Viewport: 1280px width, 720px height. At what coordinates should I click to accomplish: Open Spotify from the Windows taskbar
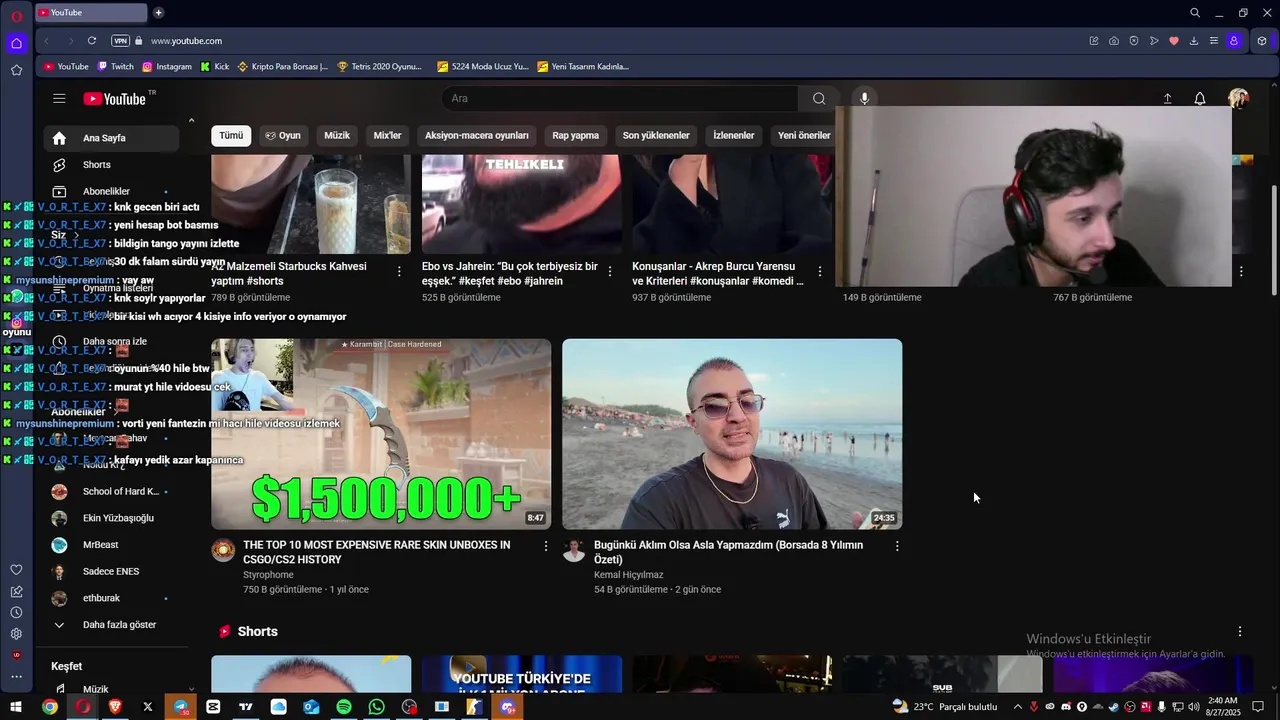point(344,707)
